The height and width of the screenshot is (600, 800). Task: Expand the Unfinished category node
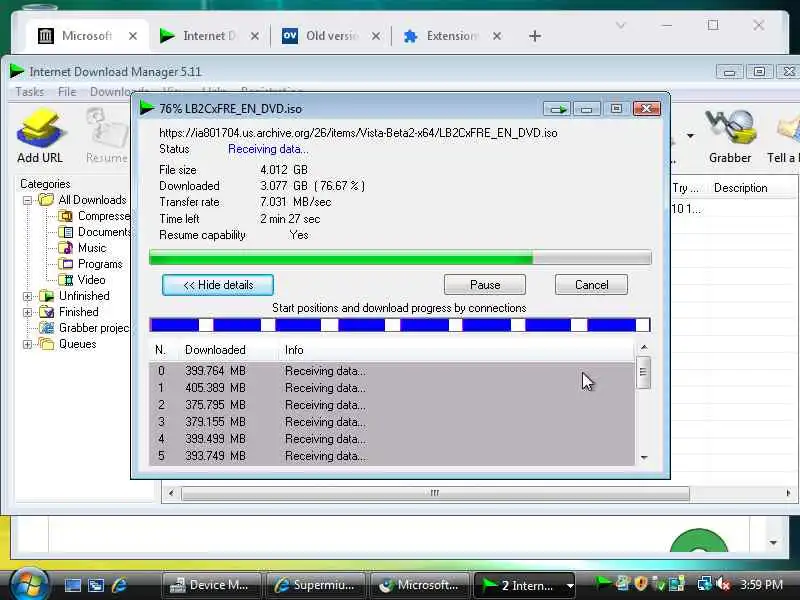(x=28, y=296)
